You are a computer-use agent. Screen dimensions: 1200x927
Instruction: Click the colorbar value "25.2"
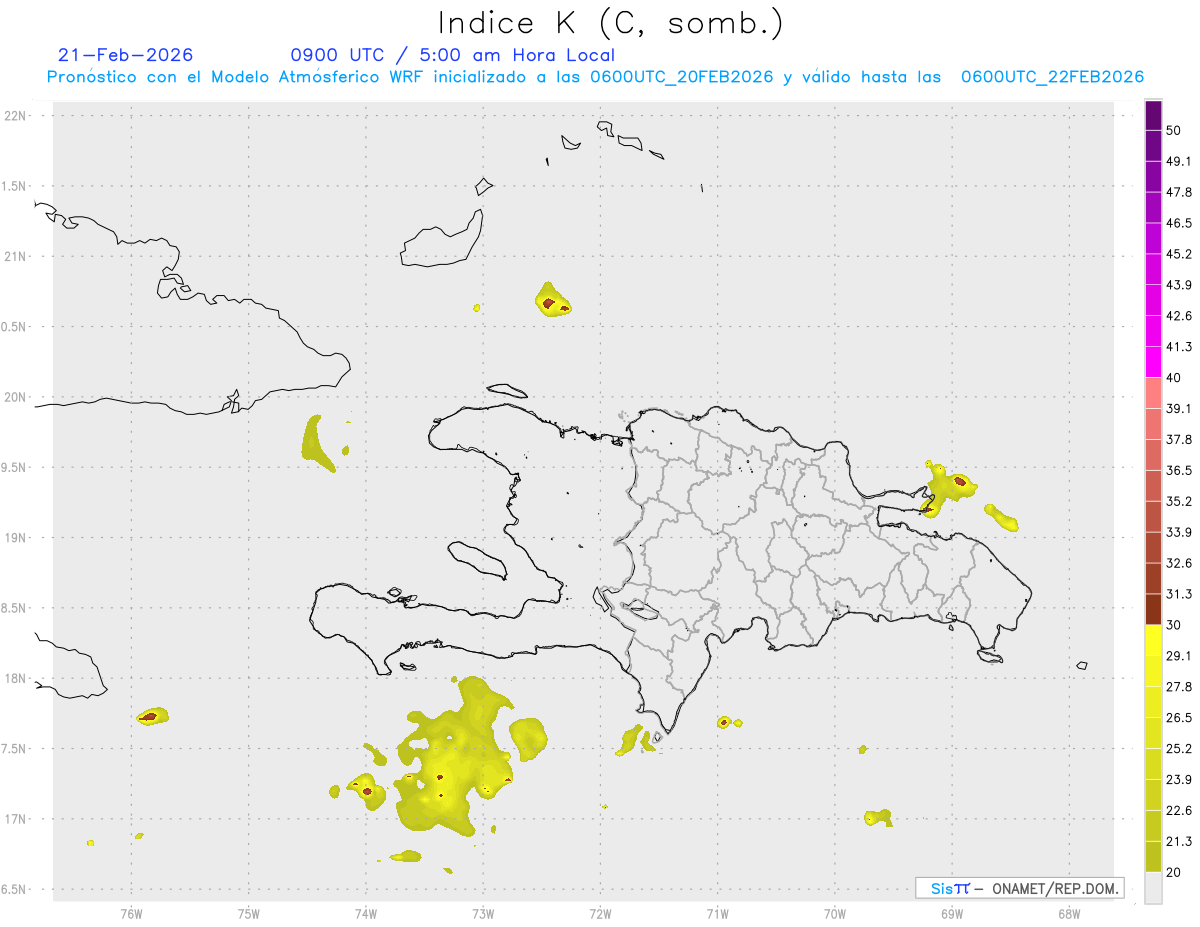(x=1179, y=748)
